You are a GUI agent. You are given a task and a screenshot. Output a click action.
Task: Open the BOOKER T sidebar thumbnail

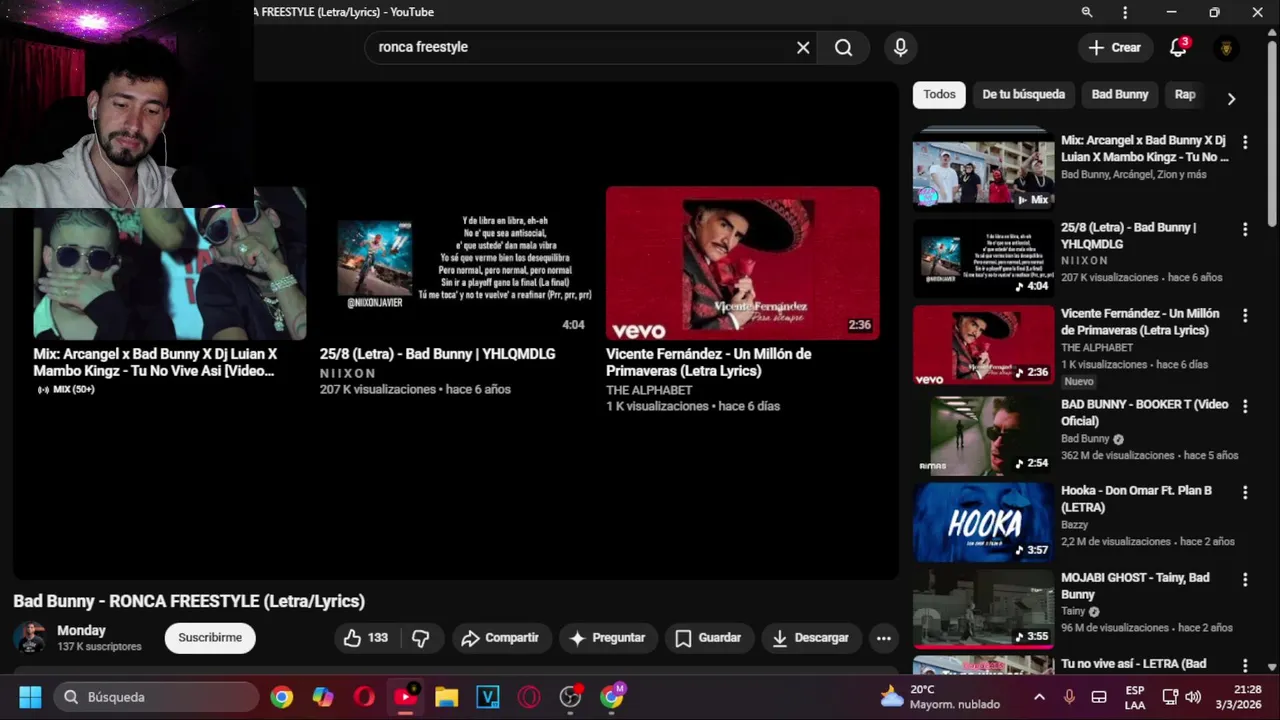tap(983, 435)
